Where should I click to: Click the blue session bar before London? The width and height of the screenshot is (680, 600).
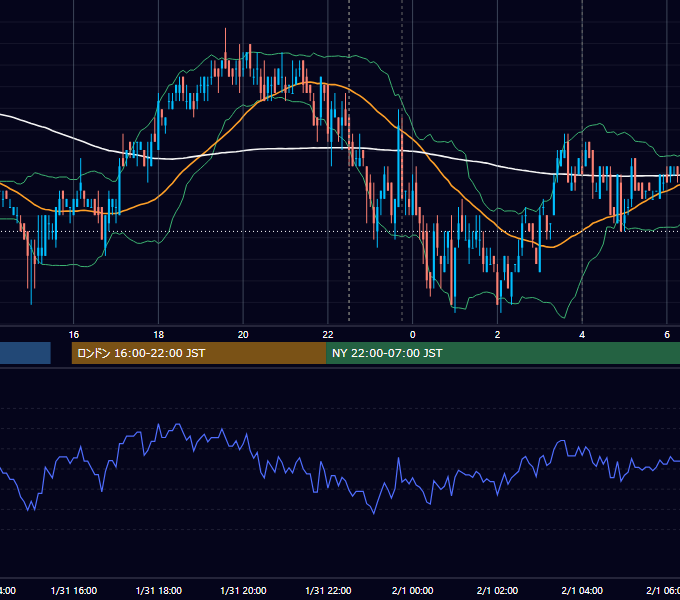coord(25,353)
